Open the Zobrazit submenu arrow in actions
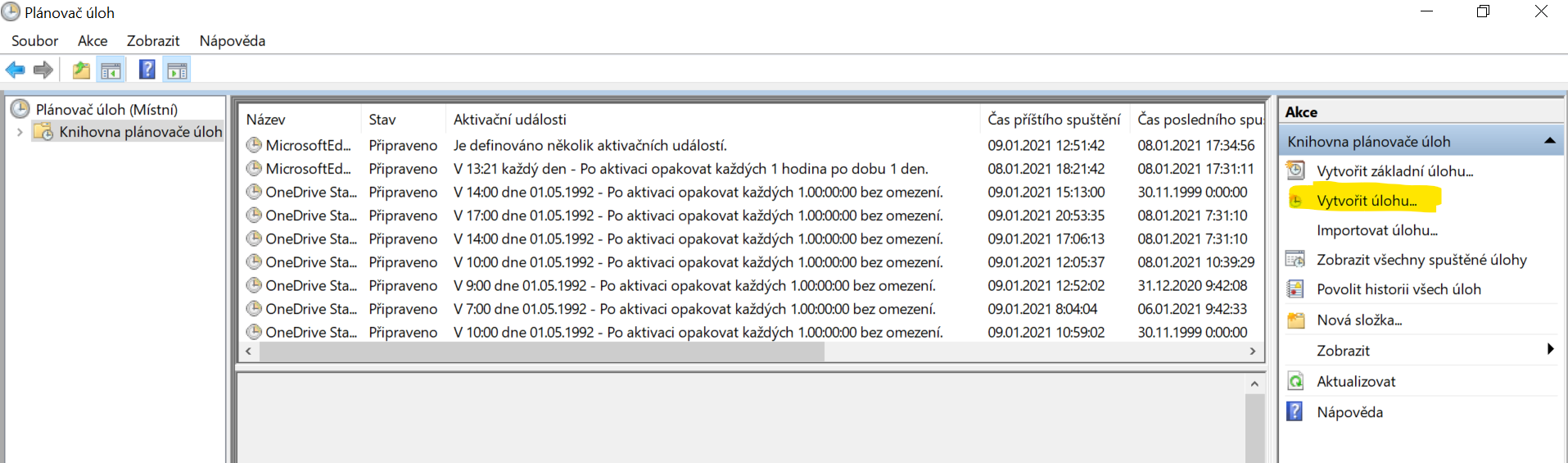 (x=1550, y=350)
